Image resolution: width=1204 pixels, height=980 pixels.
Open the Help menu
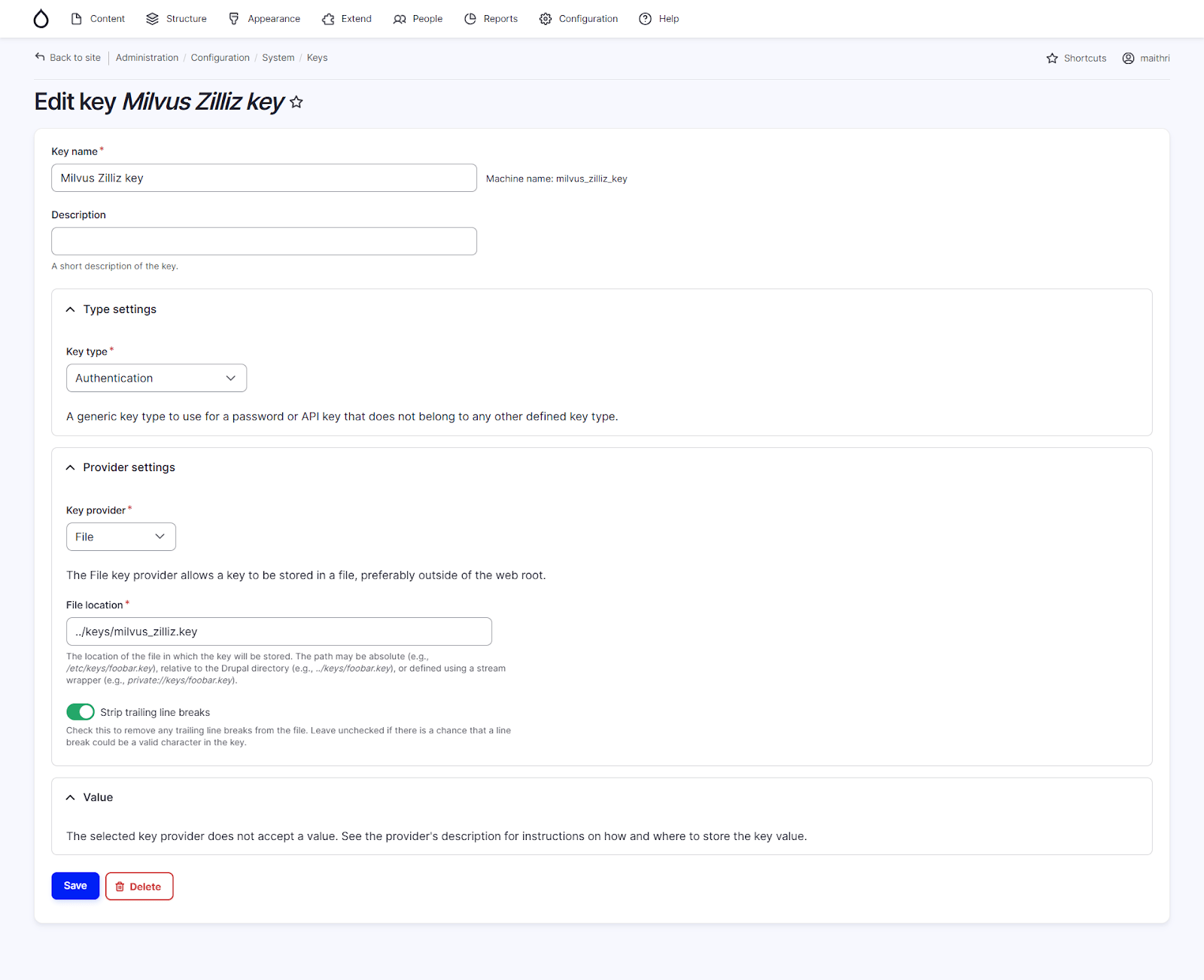658,19
